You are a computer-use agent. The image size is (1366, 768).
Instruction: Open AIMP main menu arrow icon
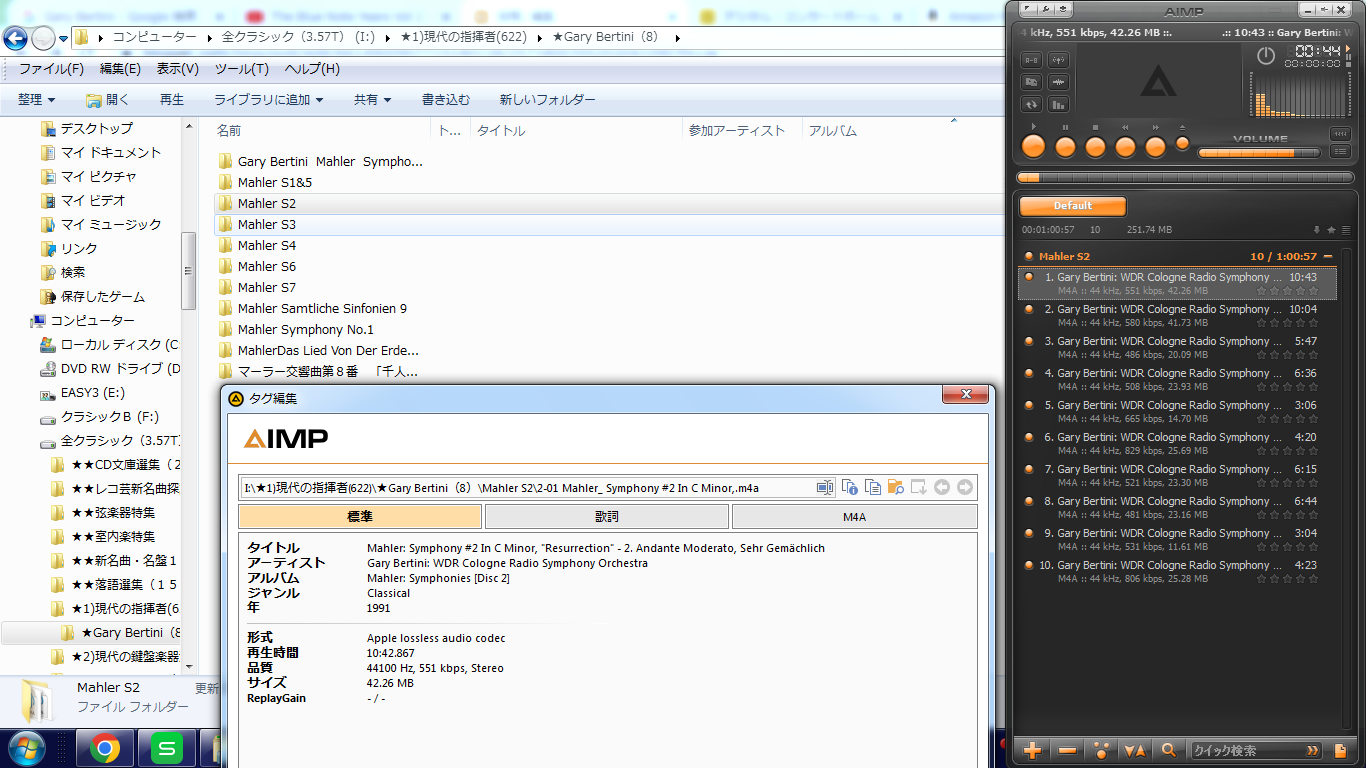tap(1027, 10)
